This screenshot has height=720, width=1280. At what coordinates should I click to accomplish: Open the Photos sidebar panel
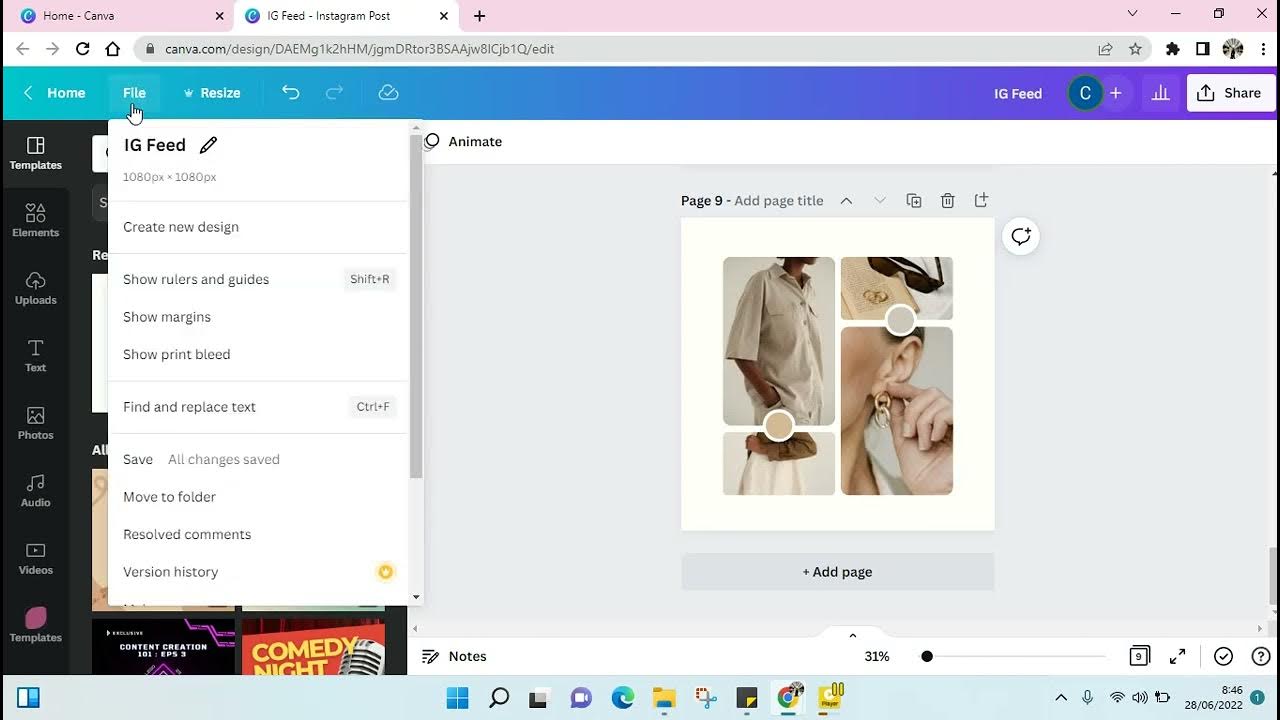[35, 423]
